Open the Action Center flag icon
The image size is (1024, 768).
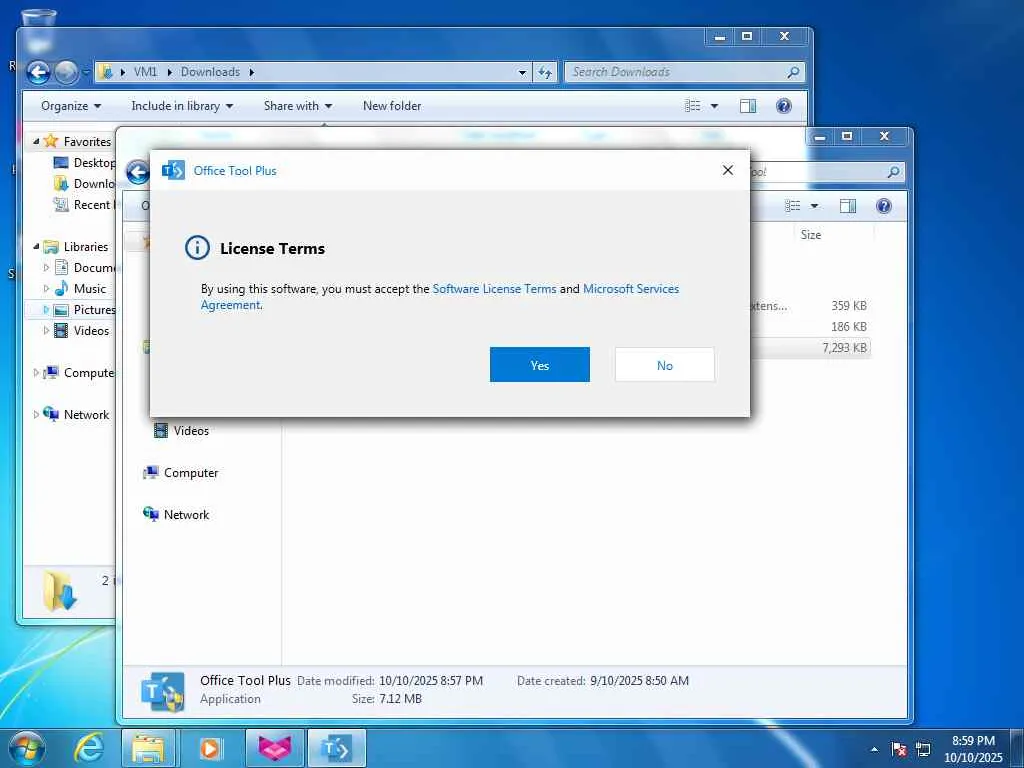(899, 749)
